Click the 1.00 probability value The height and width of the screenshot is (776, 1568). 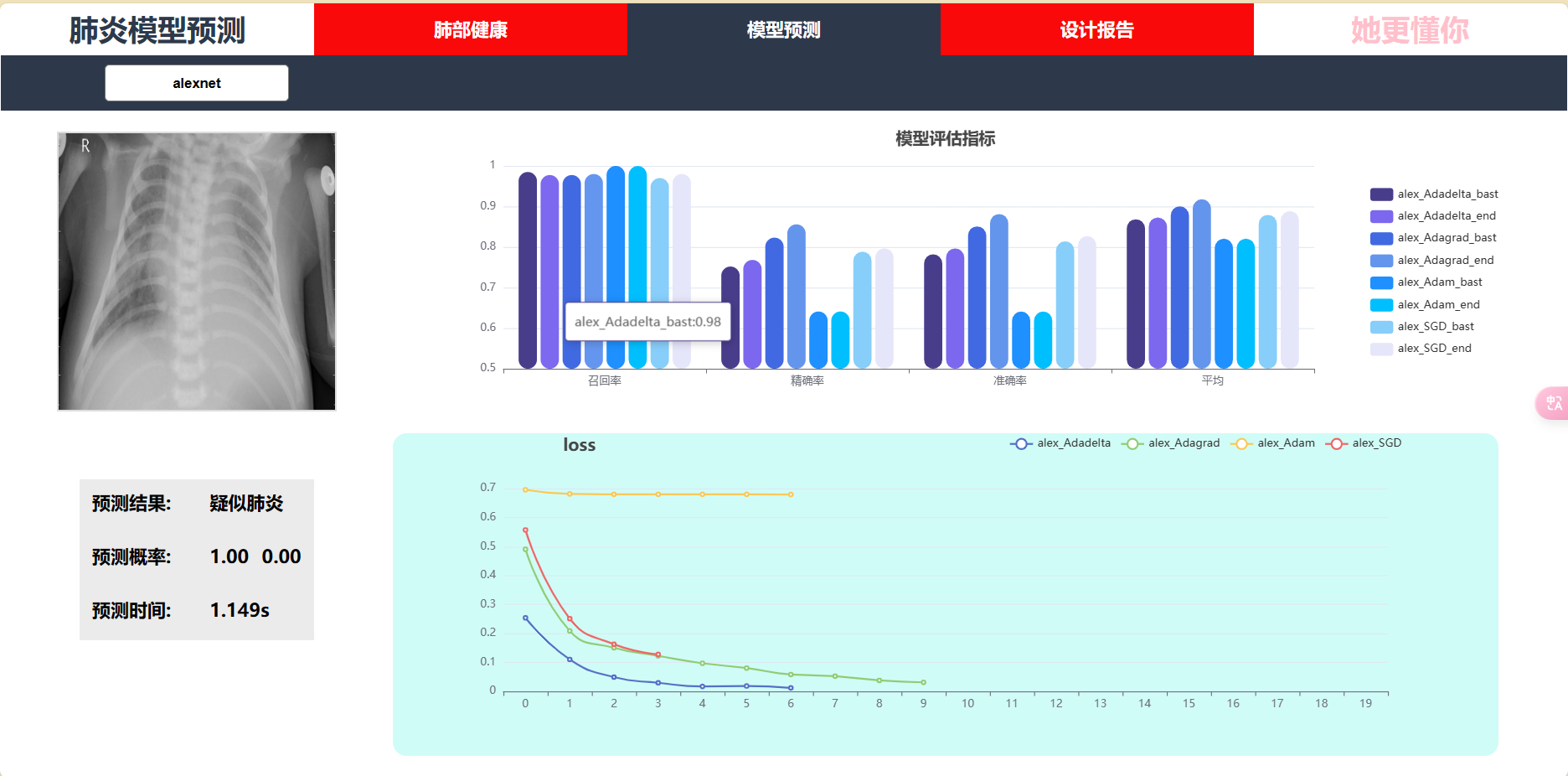(x=229, y=556)
